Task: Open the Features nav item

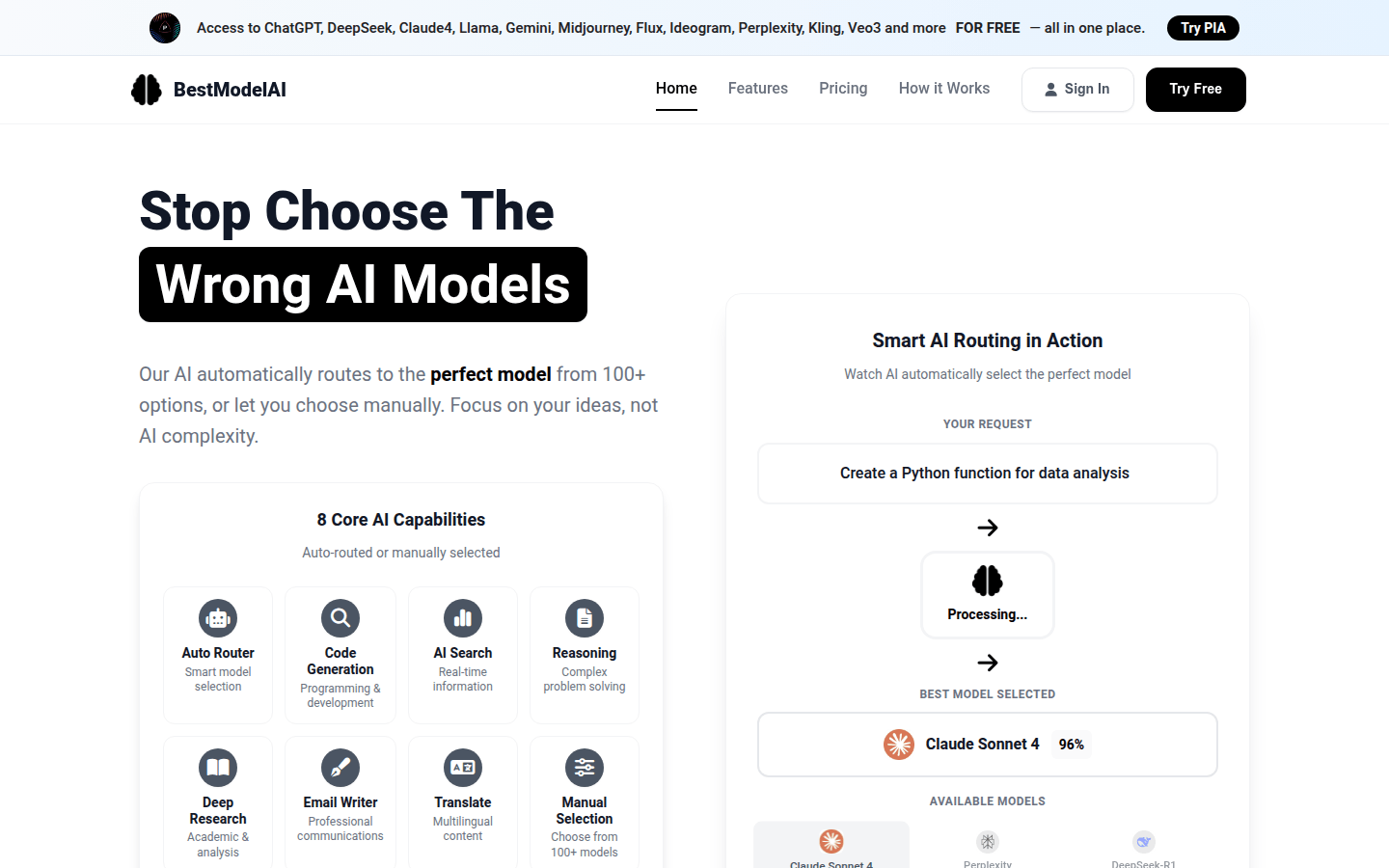Action: click(758, 89)
